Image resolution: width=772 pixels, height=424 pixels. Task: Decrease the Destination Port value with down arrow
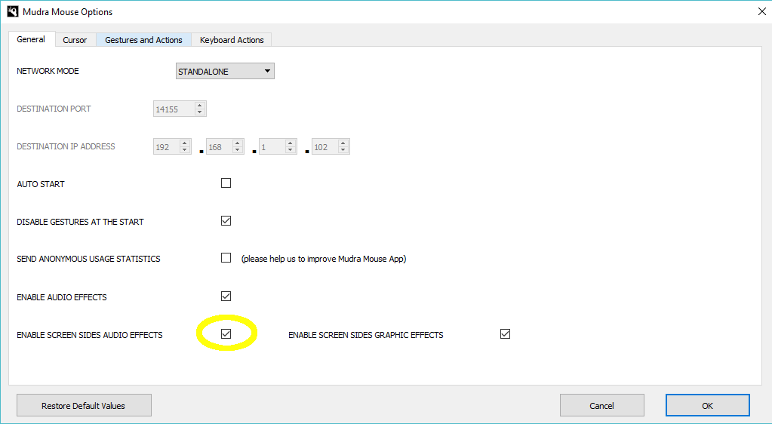pos(199,112)
